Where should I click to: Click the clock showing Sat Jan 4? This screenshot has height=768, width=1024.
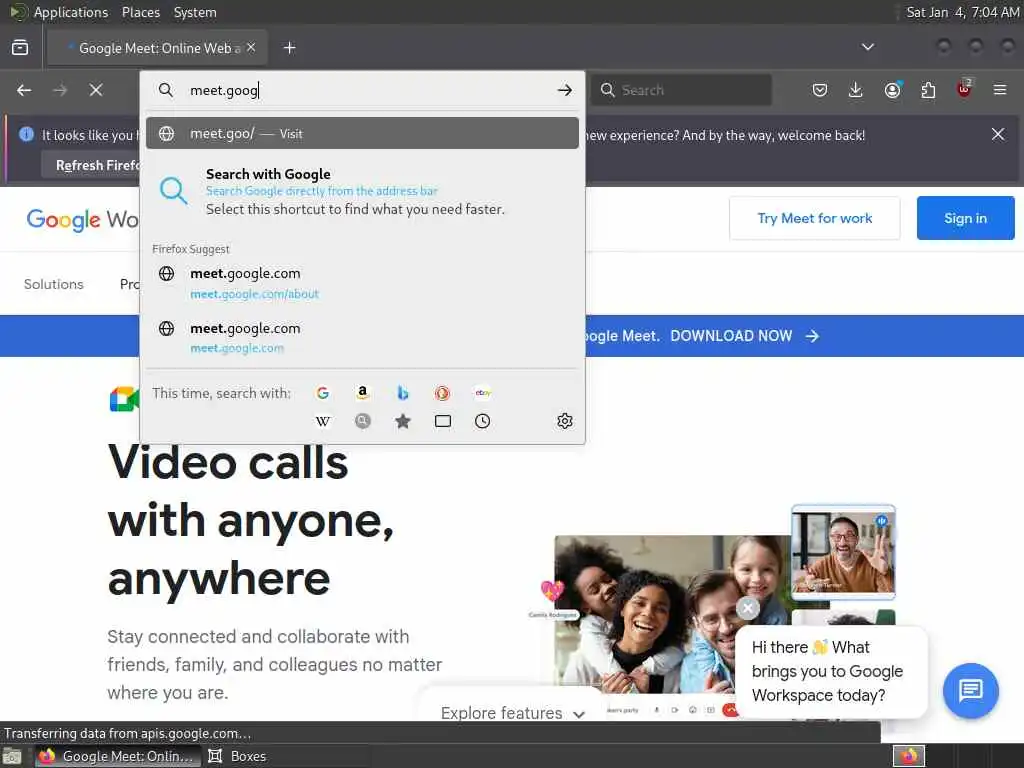[963, 12]
